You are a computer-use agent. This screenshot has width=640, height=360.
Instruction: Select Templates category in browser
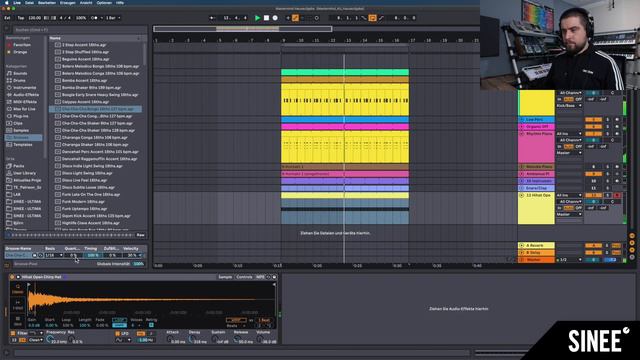pos(22,145)
